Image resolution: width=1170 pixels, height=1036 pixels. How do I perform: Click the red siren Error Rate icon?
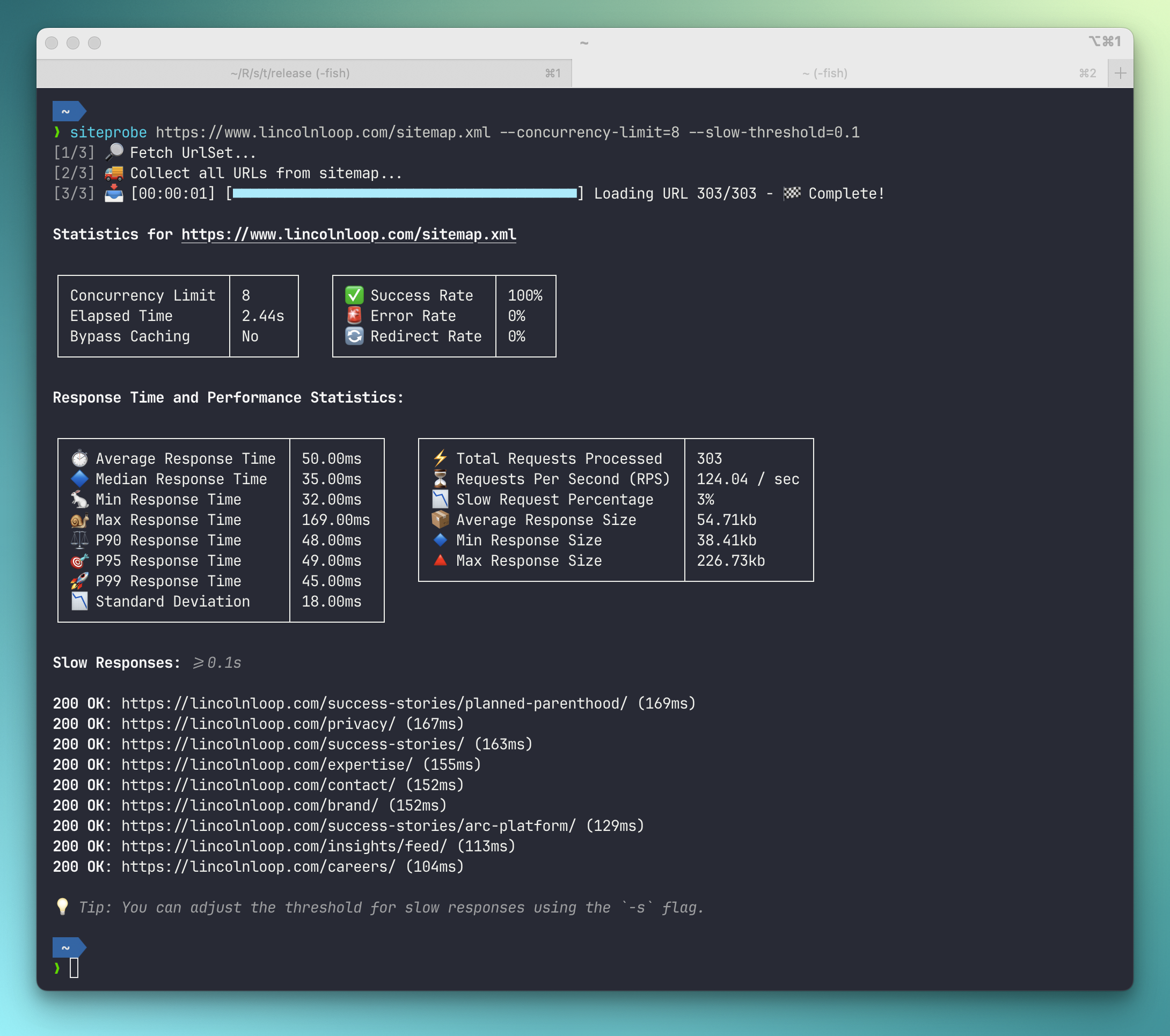tap(354, 316)
